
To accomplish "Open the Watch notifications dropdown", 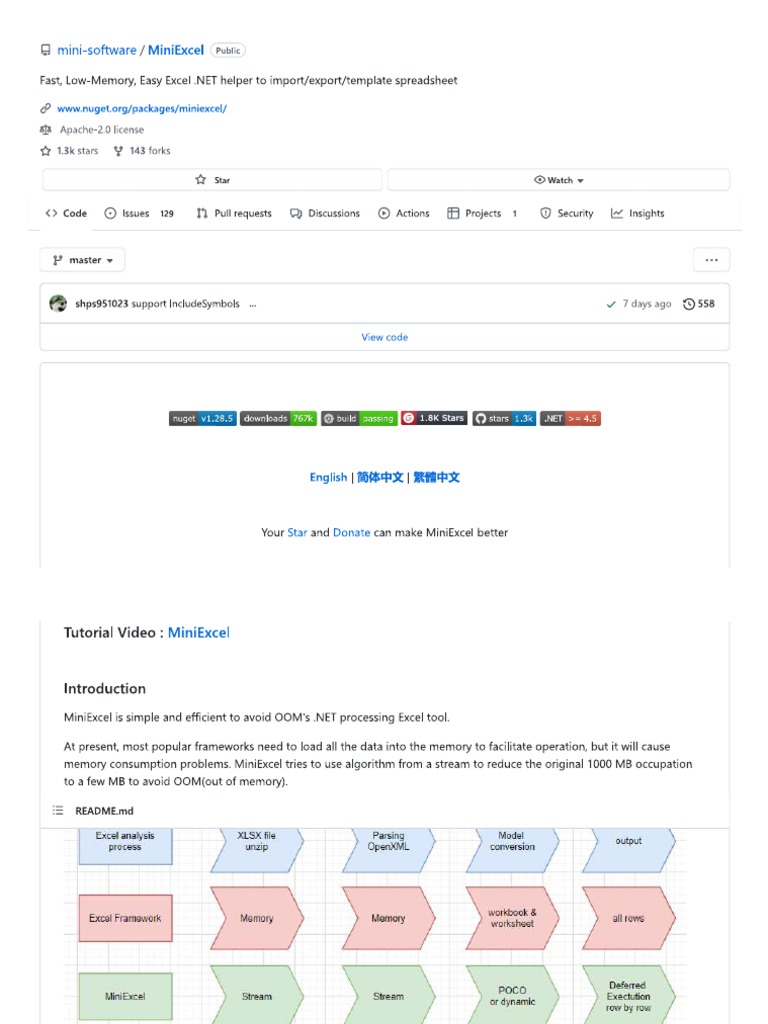I will (x=558, y=180).
